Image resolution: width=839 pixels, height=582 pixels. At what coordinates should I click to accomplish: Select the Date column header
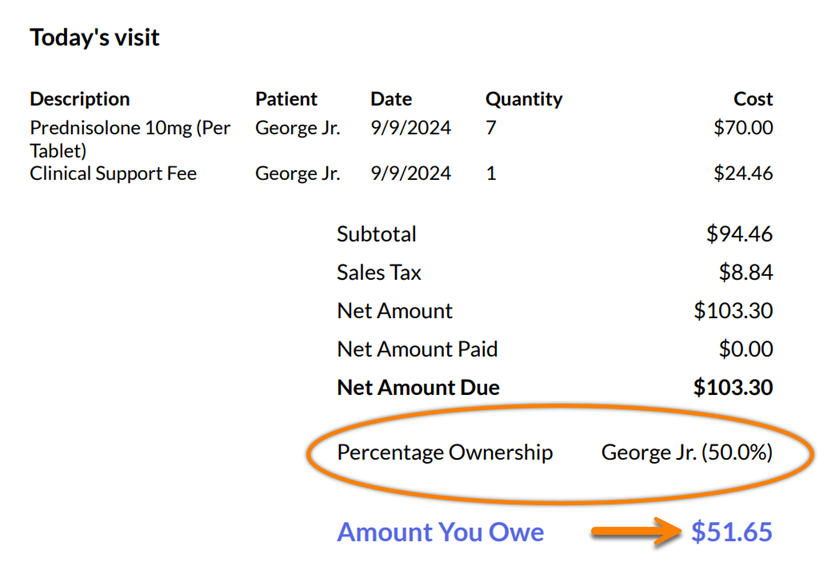[x=391, y=99]
